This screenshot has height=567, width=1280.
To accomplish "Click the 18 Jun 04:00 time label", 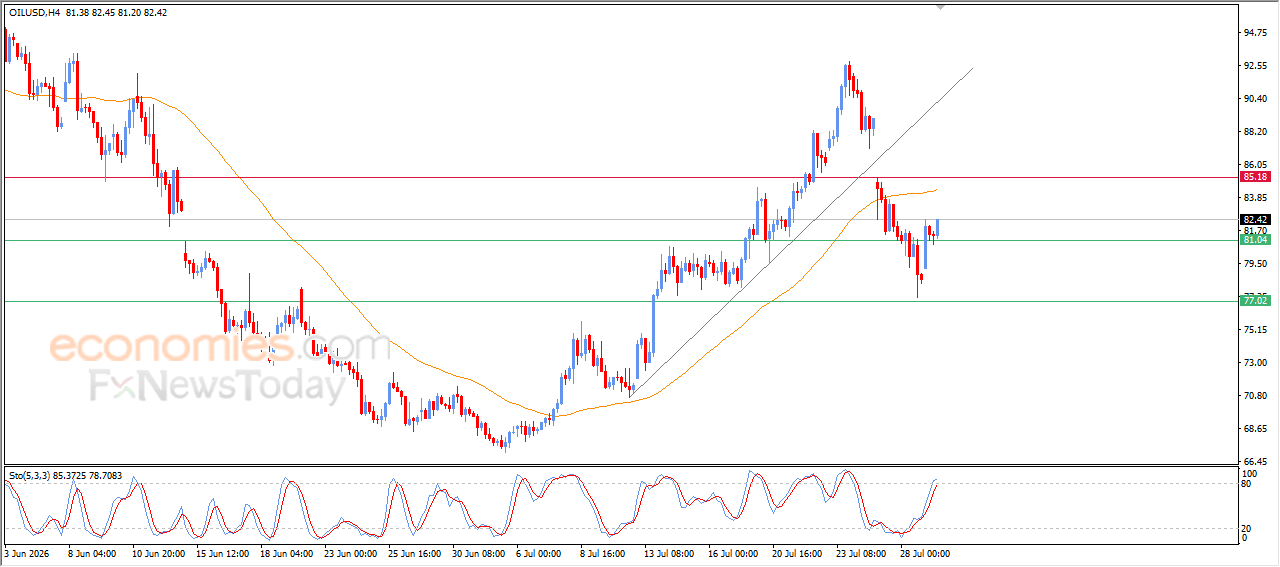I will tap(286, 552).
